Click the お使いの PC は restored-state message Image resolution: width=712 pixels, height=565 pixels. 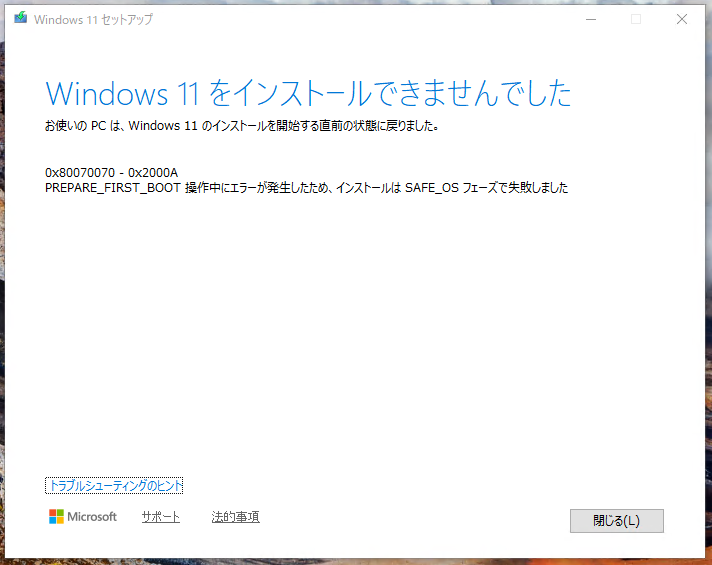point(242,126)
